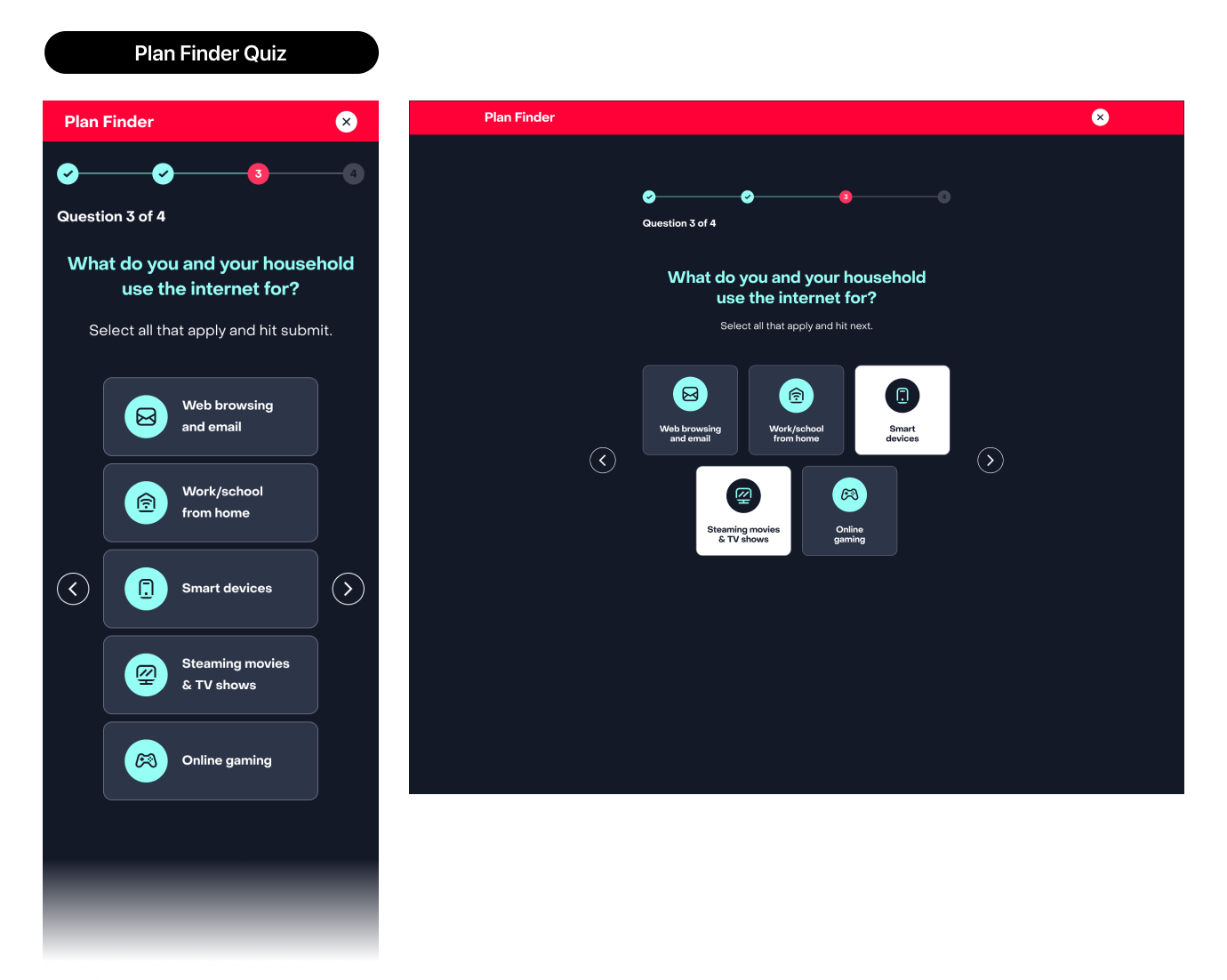Click the gamepad icon in mobile Online gaming

click(147, 761)
